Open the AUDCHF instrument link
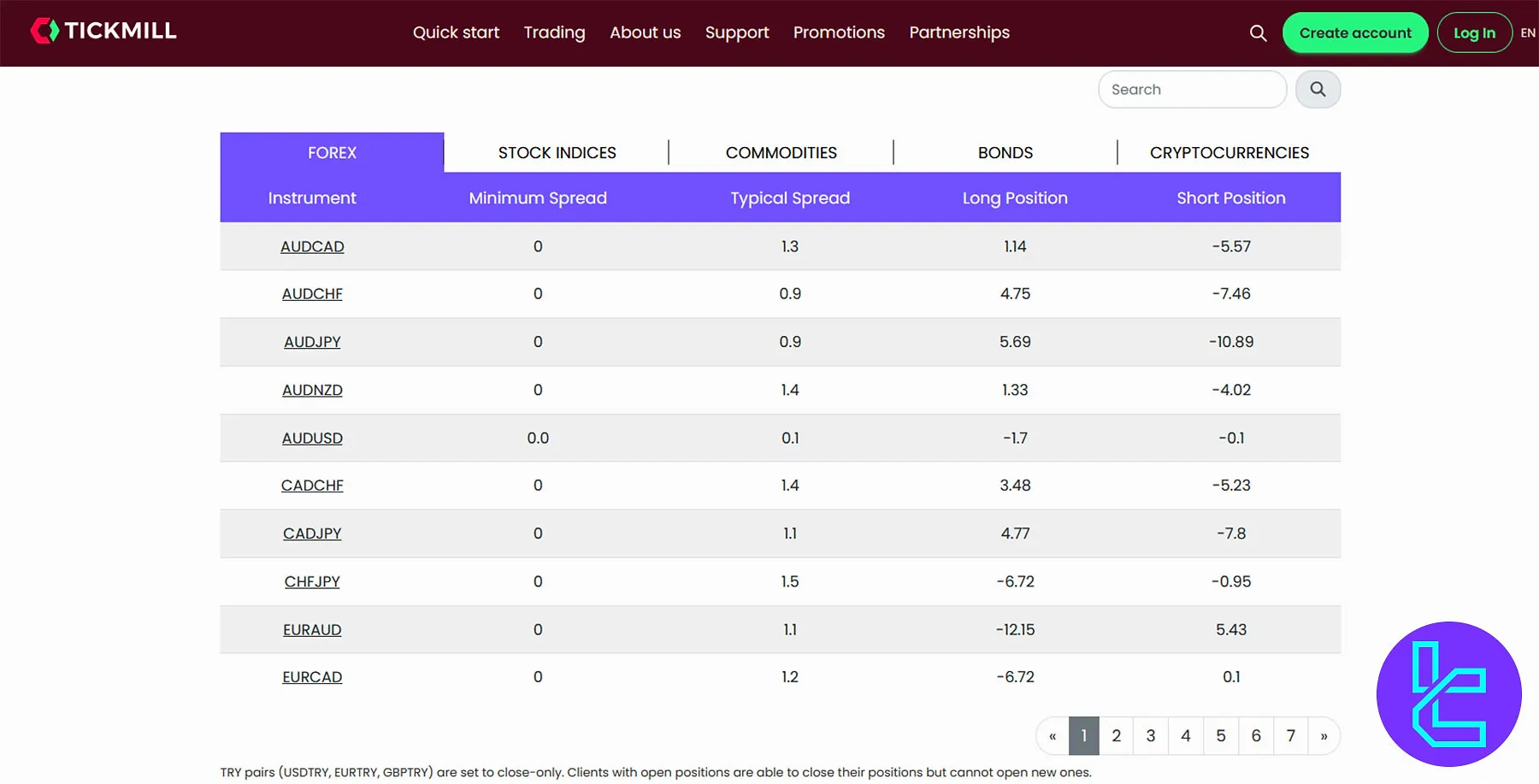The height and width of the screenshot is (784, 1539). 312,293
